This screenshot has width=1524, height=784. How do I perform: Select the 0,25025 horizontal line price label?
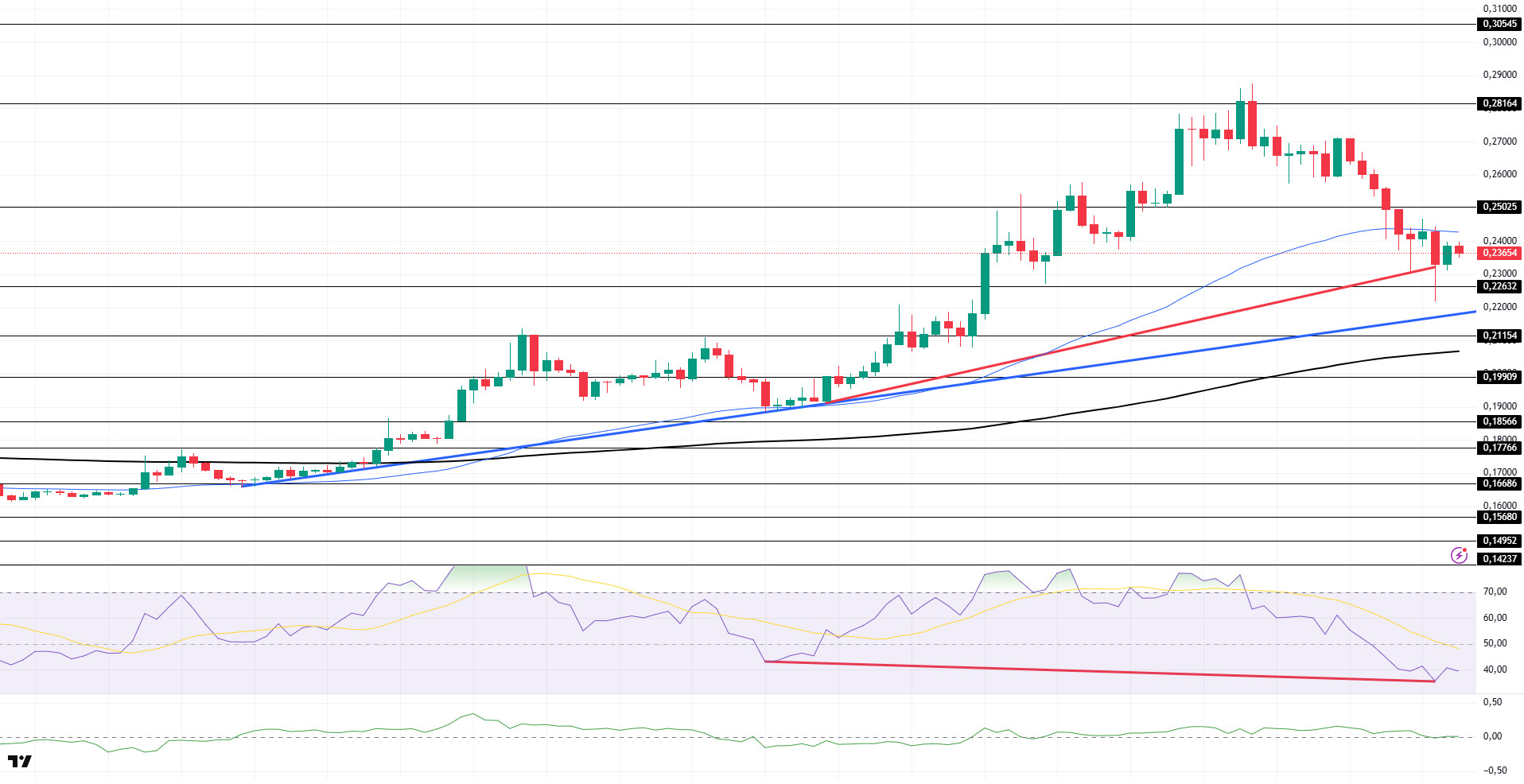coord(1499,207)
